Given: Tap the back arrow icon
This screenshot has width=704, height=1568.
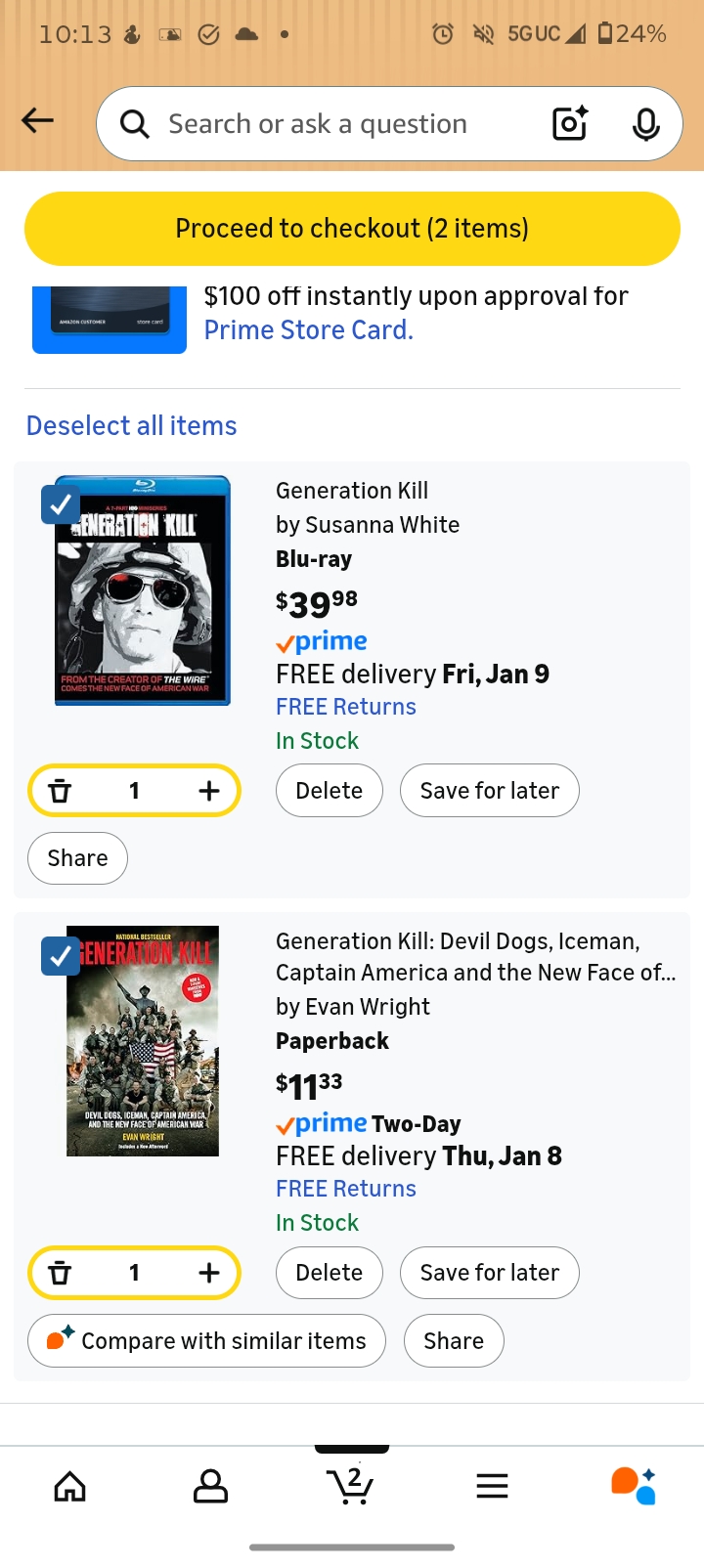Looking at the screenshot, I should [38, 121].
